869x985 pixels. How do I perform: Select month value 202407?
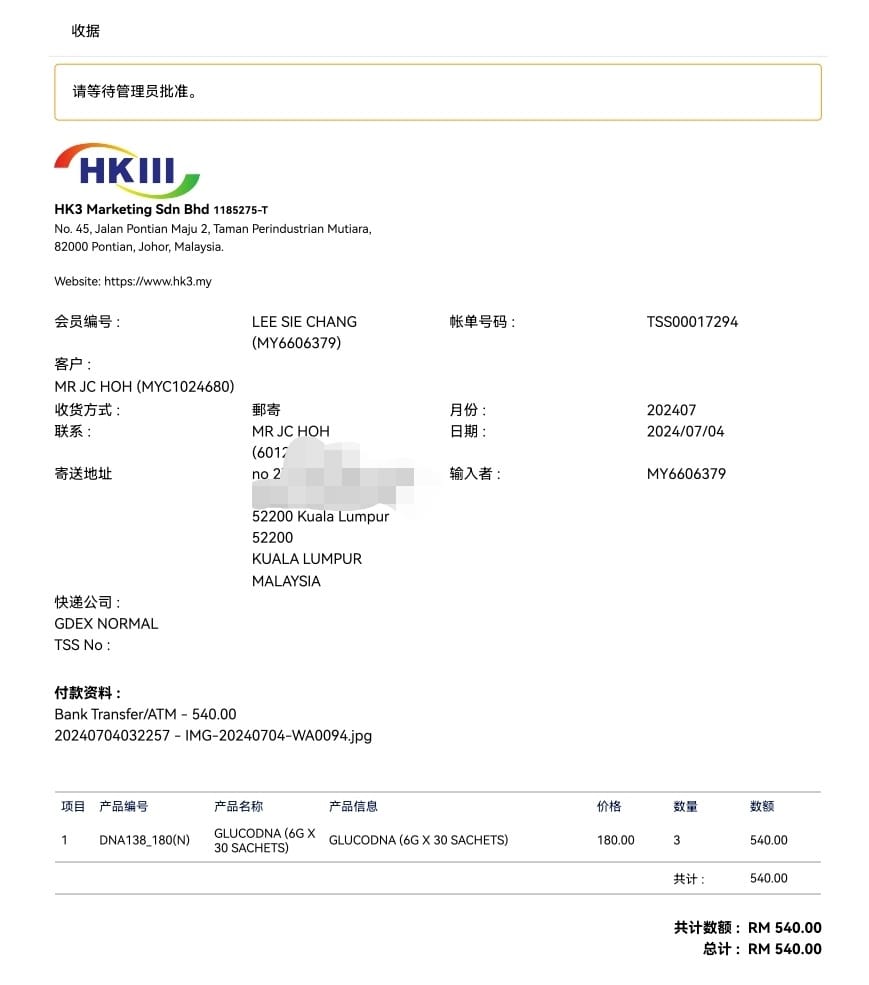click(x=671, y=410)
